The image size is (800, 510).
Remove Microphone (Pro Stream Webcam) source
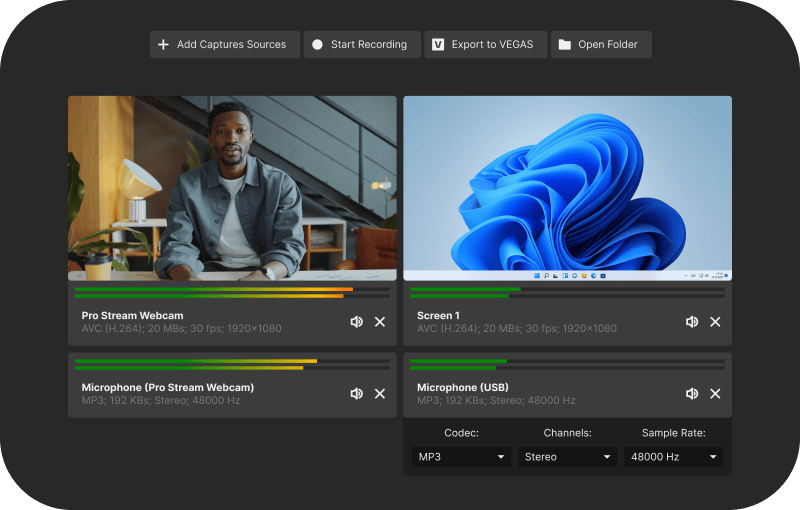[x=380, y=394]
